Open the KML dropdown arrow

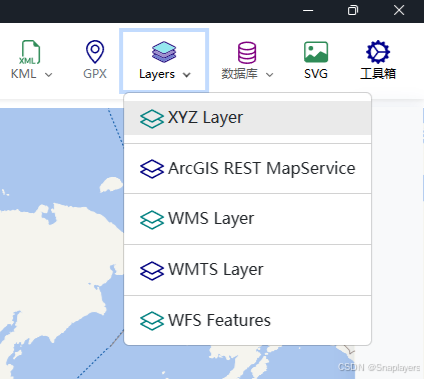49,75
